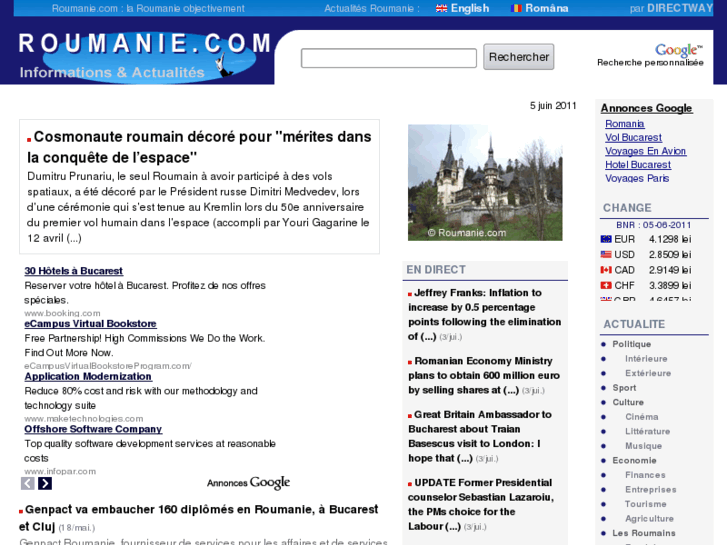Click the USD rate 2.8509 lei
Image resolution: width=727 pixels, height=545 pixels.
click(x=670, y=255)
